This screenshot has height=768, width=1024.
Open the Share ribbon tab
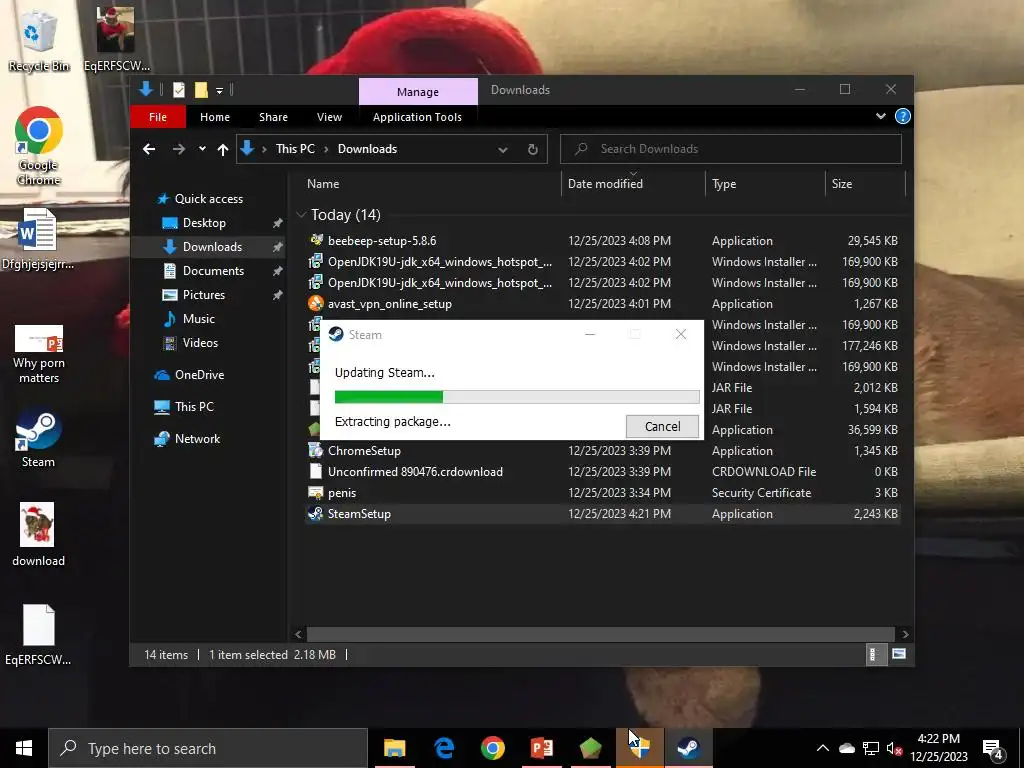[x=273, y=117]
